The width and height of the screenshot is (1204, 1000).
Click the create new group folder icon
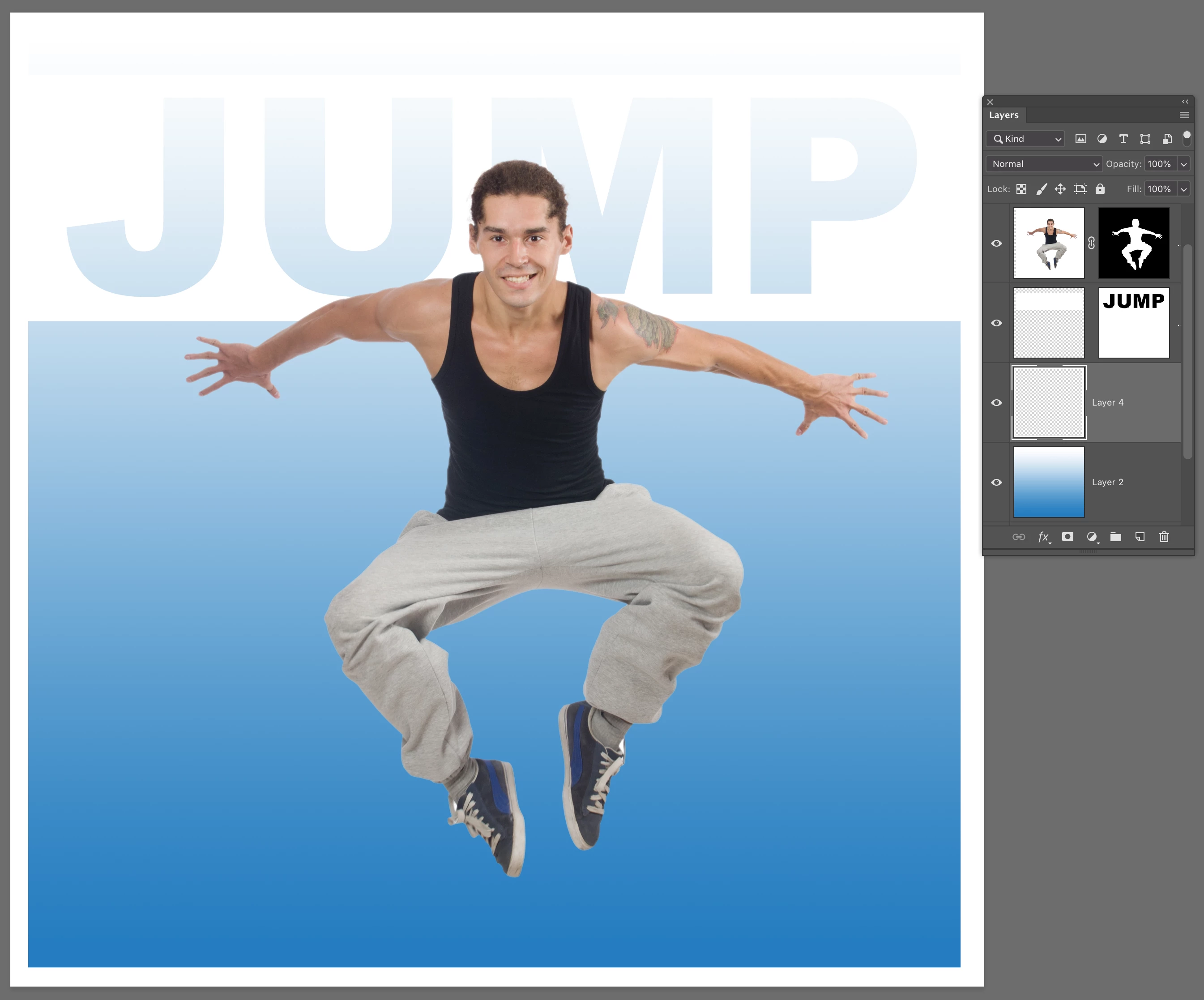pos(1116,537)
